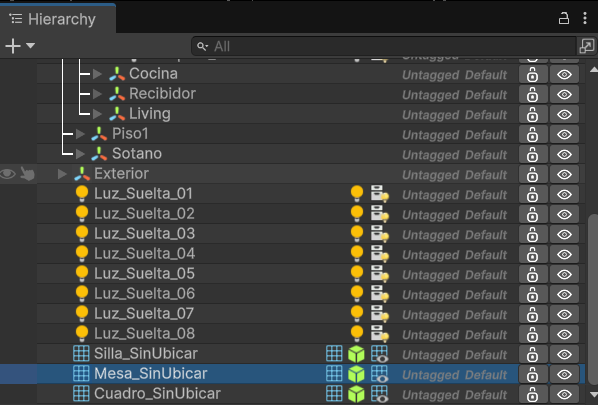598x405 pixels.
Task: Select Luz_Suelta_07 in the hierarchy
Action: (x=144, y=313)
